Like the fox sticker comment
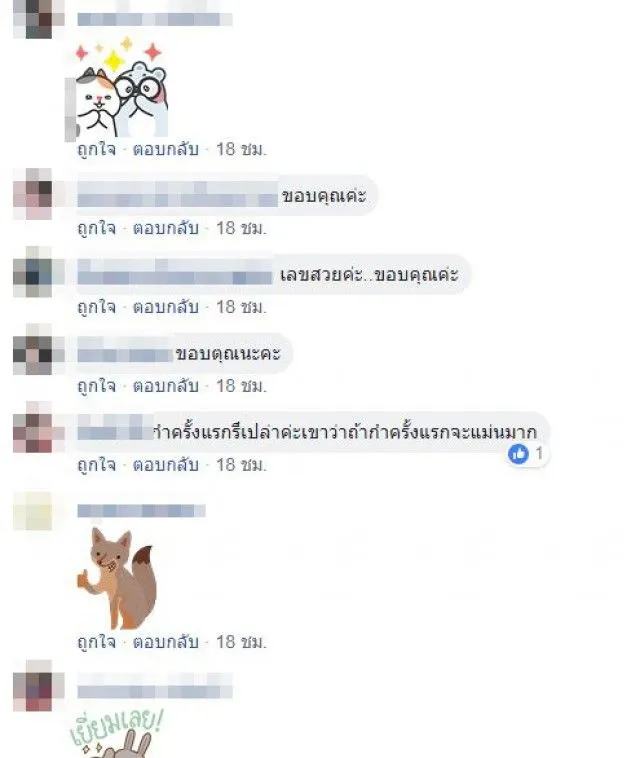Screen dimensions: 640x758 (x=97, y=641)
